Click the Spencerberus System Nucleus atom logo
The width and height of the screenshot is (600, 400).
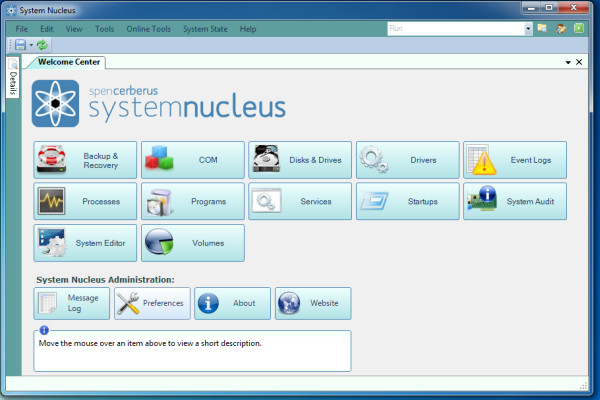(x=55, y=103)
